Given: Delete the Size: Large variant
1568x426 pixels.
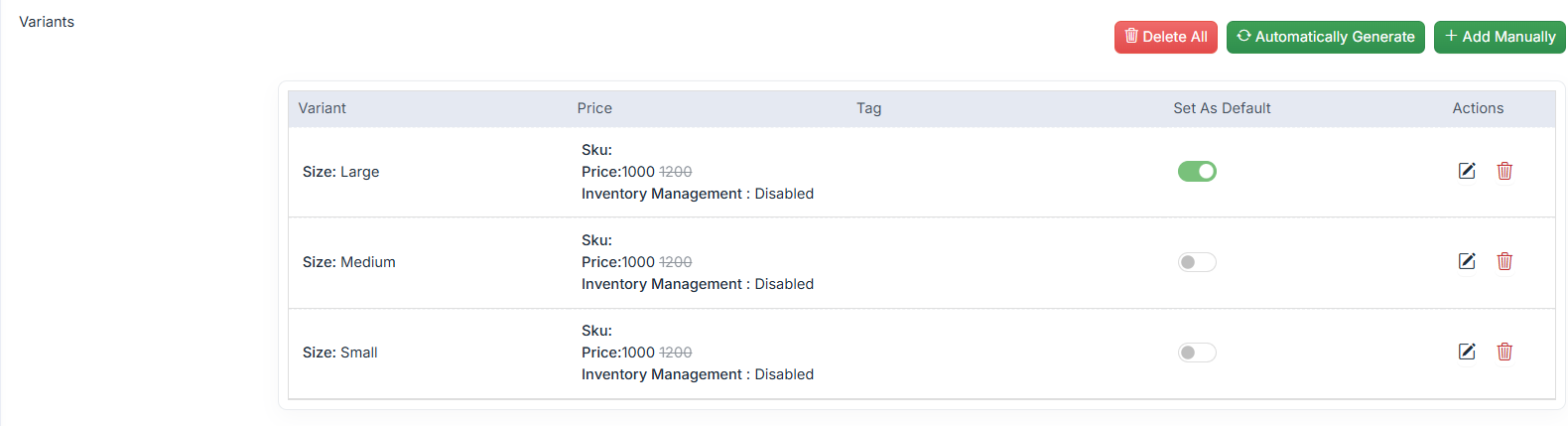Looking at the screenshot, I should (1504, 171).
